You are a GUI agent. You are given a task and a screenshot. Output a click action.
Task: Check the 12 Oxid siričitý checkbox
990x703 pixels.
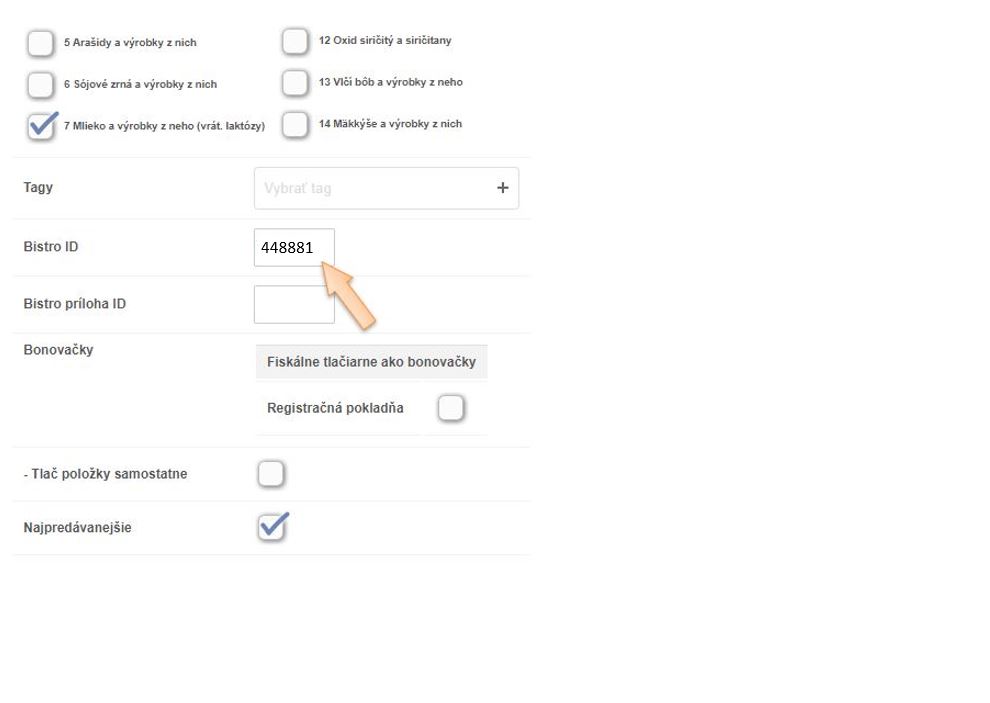(x=295, y=41)
